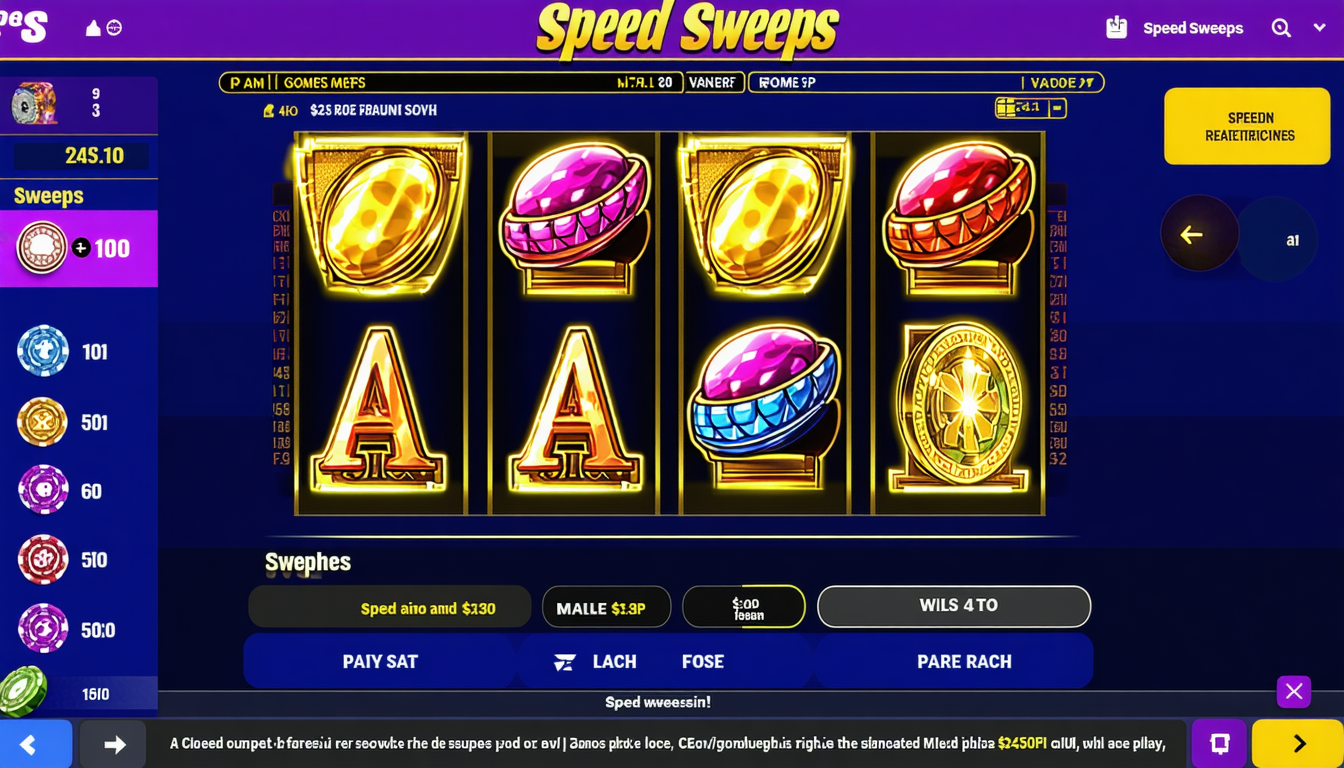
Task: Click the WILS 4 TO pill
Action: pyautogui.click(x=954, y=606)
